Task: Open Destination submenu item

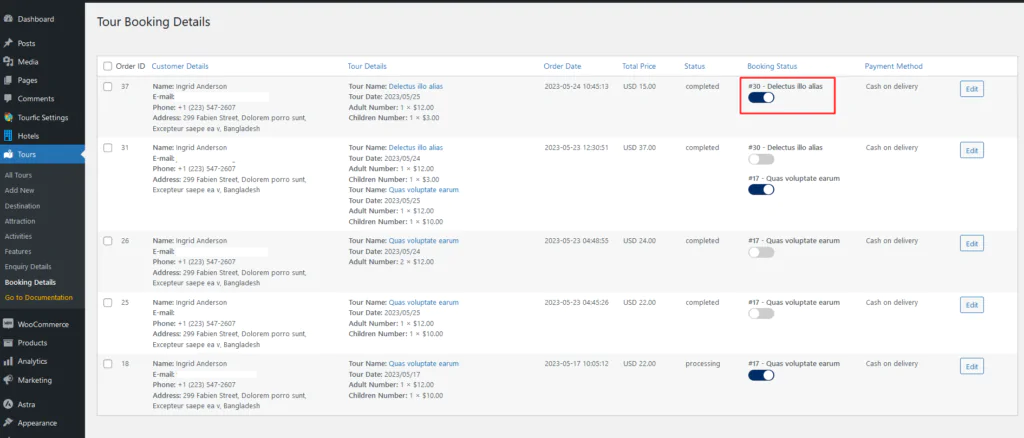Action: pos(22,206)
